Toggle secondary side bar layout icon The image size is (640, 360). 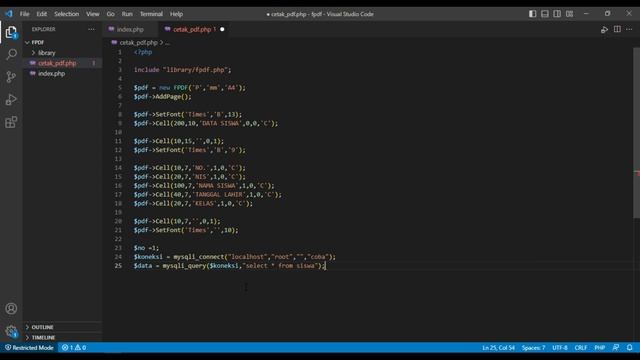point(557,14)
